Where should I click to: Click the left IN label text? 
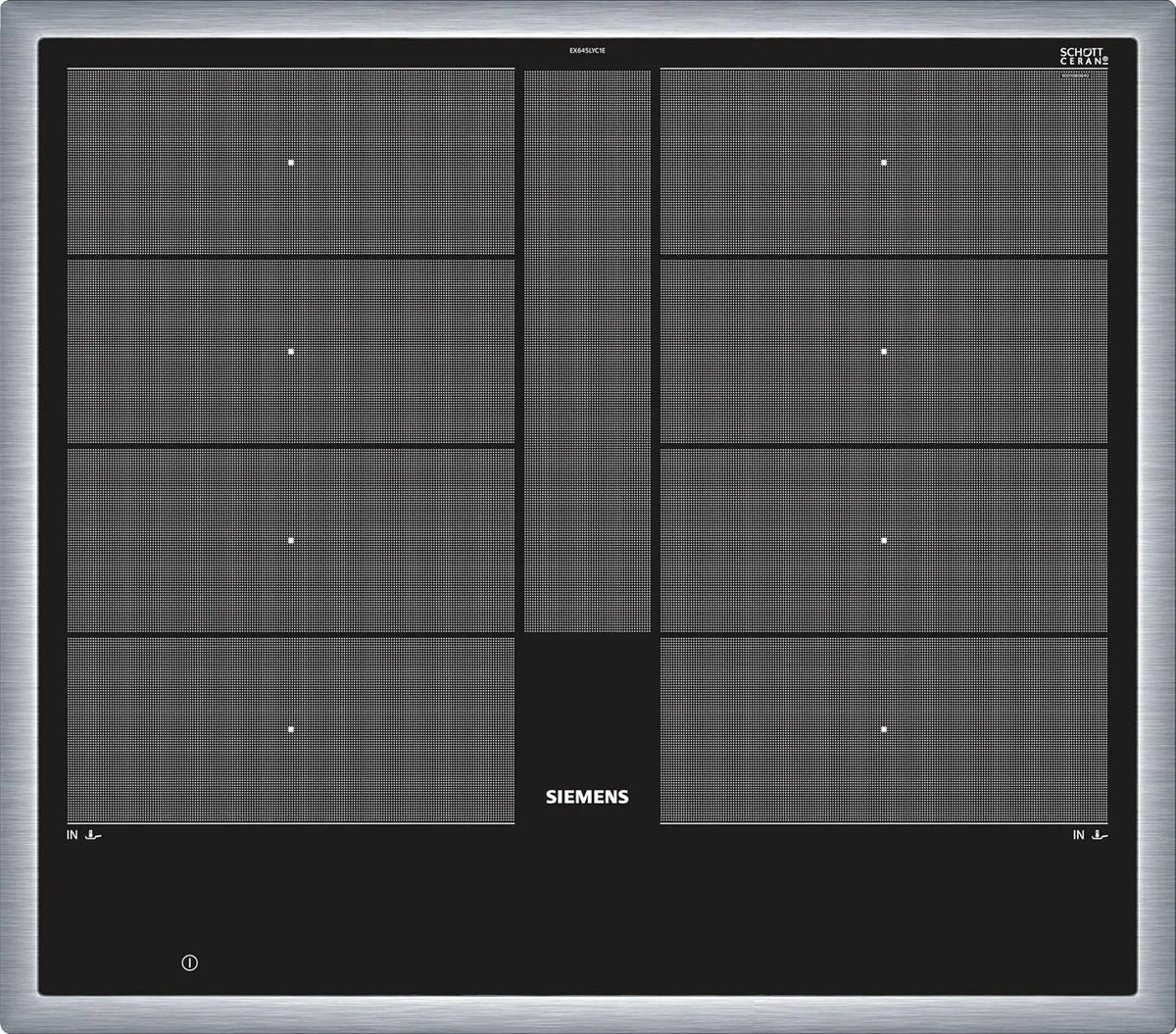pos(72,835)
